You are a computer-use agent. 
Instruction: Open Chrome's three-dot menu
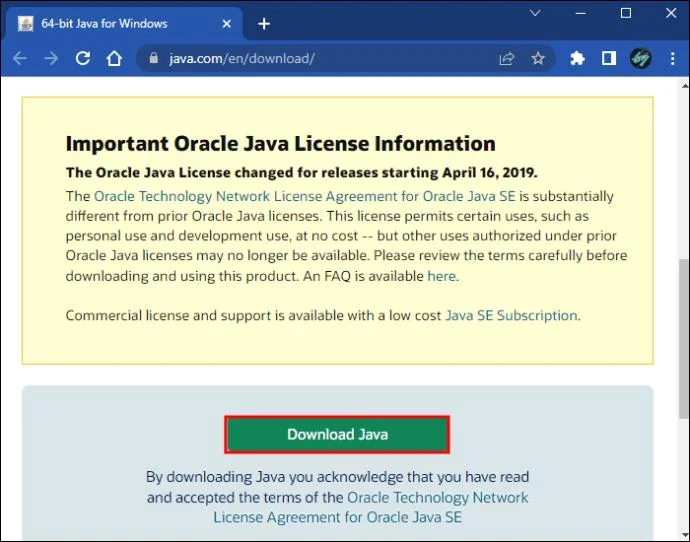[672, 58]
